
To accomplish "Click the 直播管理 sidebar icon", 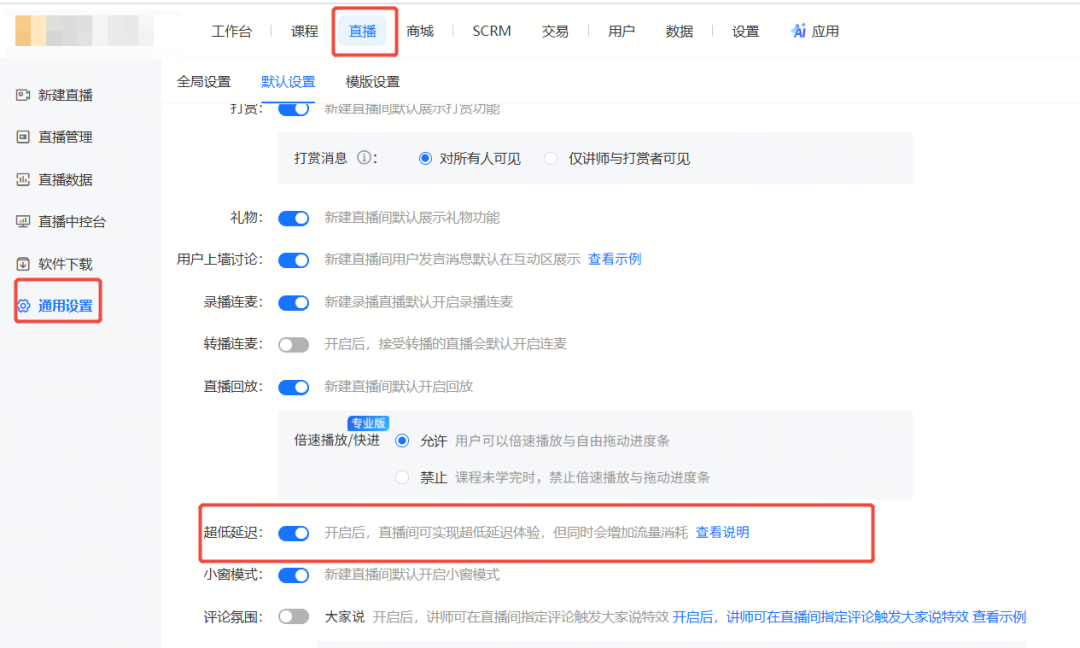I will [23, 137].
